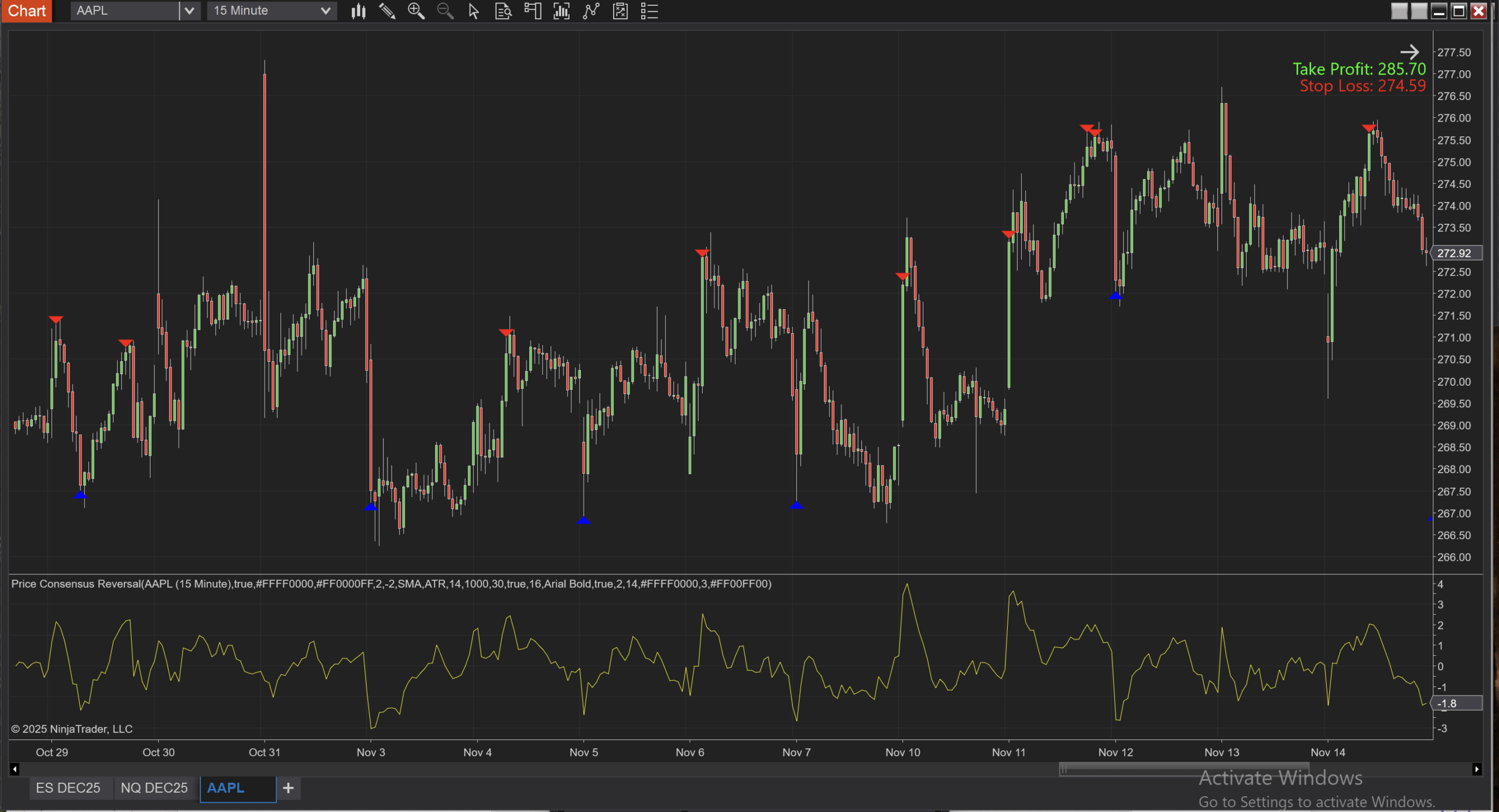Open the Data Box icon
The image size is (1499, 812).
503,11
